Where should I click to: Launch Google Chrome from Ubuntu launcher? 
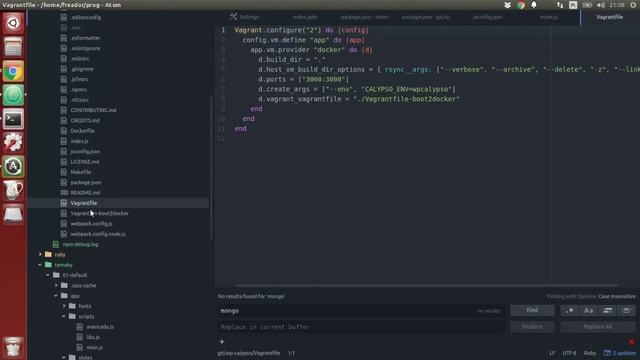pos(13,71)
